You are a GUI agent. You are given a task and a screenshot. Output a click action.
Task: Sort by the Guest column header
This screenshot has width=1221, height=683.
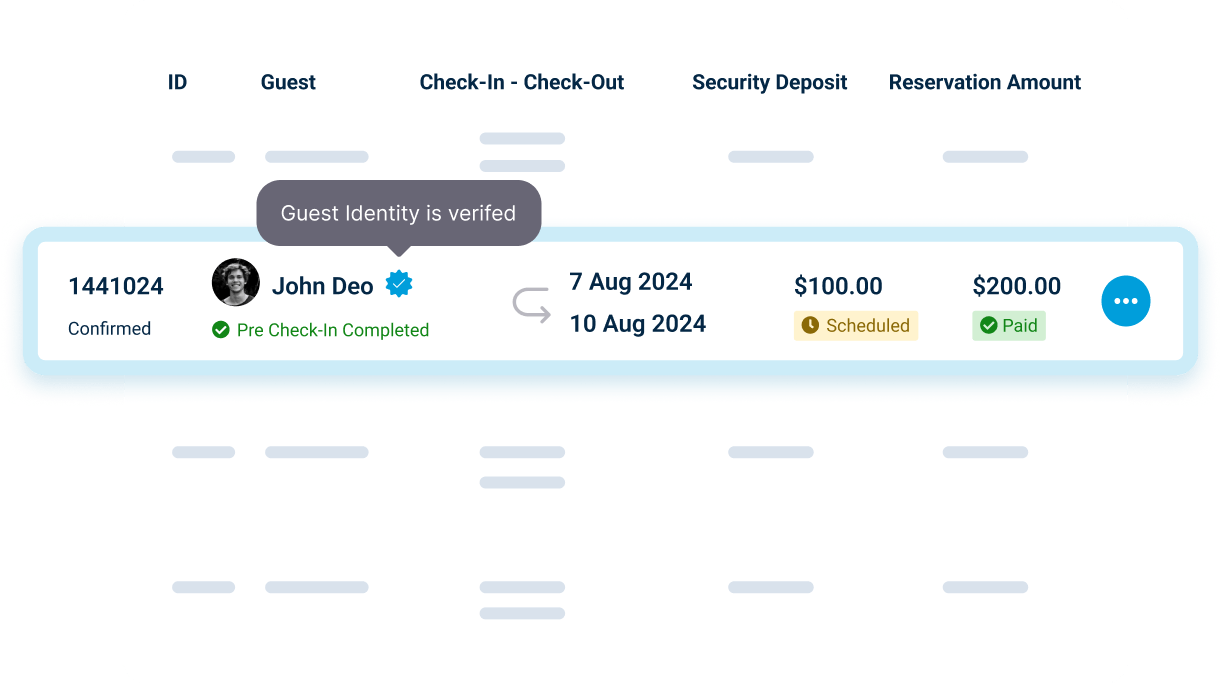[287, 82]
